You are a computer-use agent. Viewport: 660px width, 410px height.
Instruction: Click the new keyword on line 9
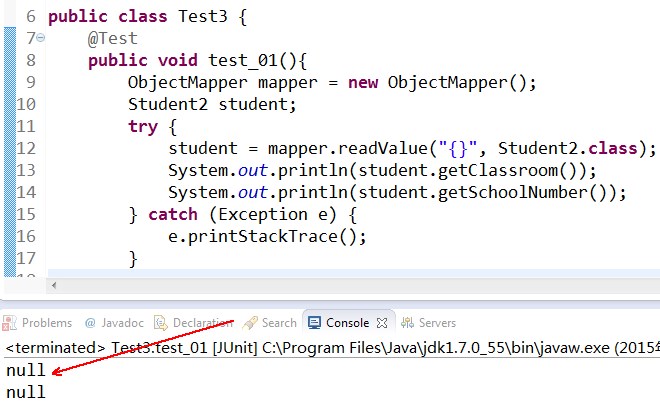point(363,83)
